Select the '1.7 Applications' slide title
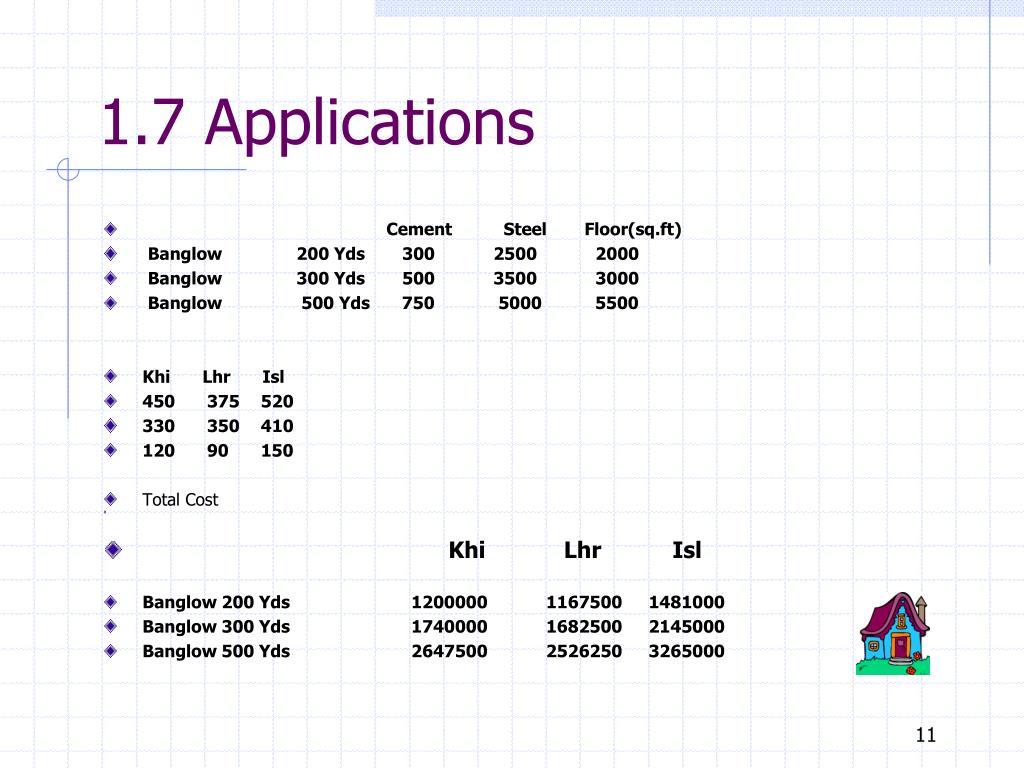The image size is (1024, 768). click(x=318, y=122)
